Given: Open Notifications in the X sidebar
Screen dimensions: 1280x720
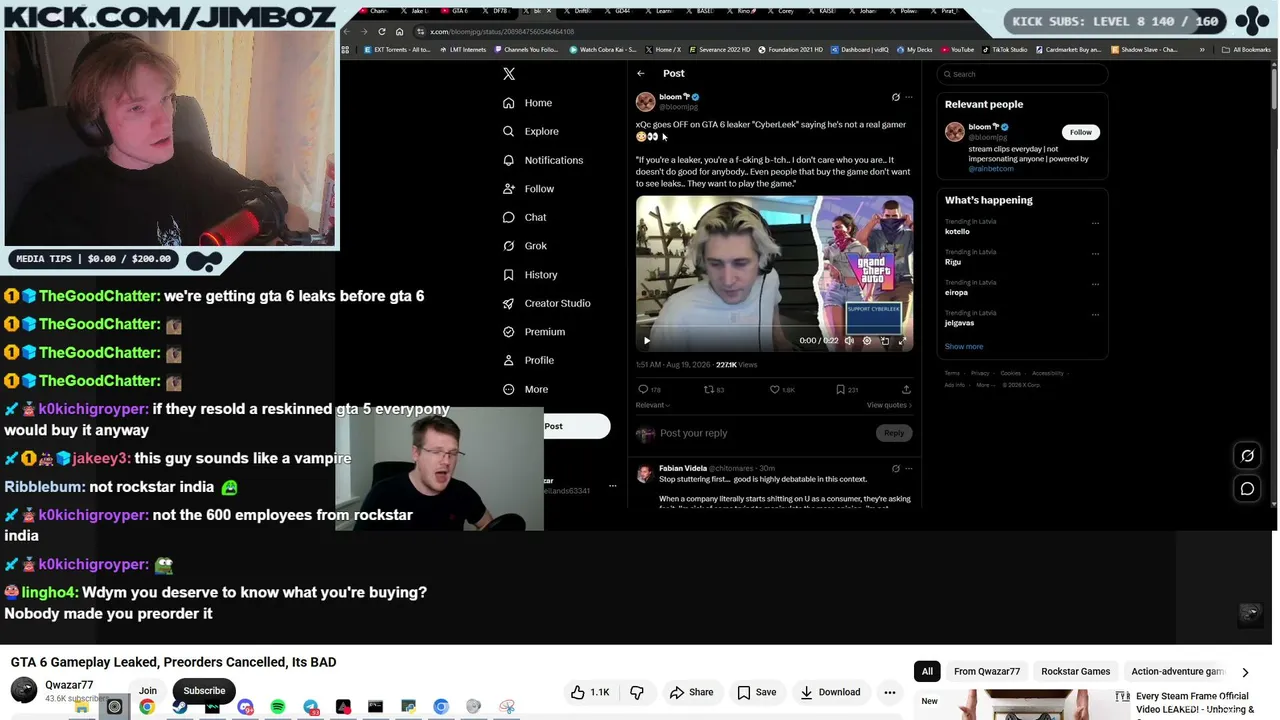Looking at the screenshot, I should tap(543, 160).
